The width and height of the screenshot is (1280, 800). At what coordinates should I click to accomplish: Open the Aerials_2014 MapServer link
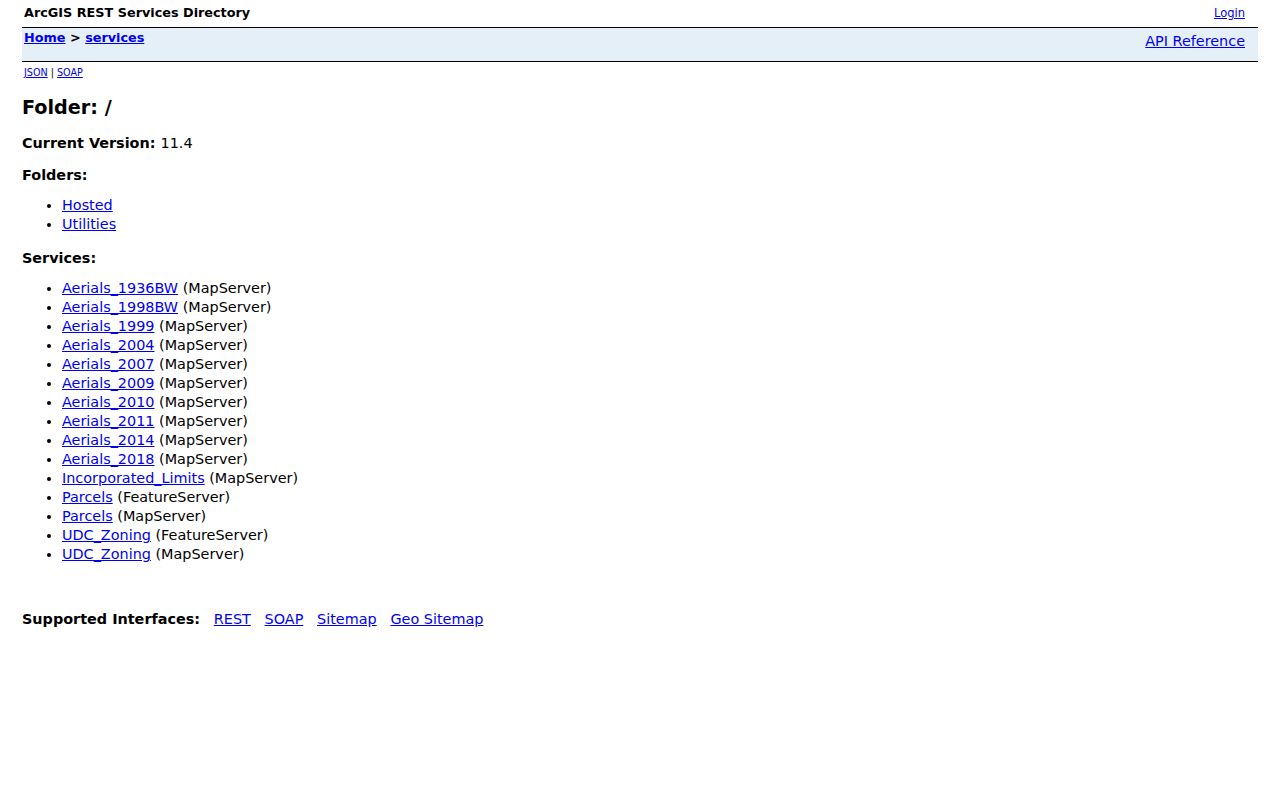[x=108, y=440]
